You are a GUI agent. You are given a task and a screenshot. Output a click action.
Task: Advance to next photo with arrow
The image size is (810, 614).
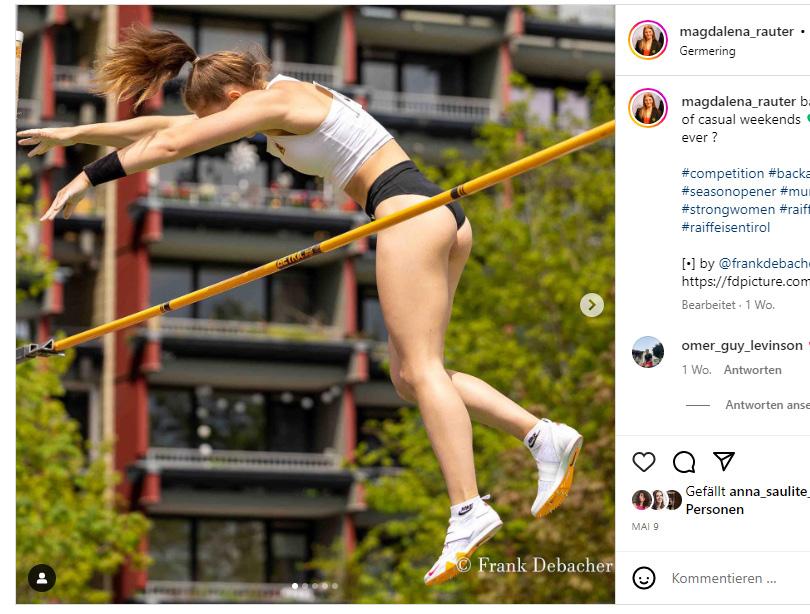point(591,305)
